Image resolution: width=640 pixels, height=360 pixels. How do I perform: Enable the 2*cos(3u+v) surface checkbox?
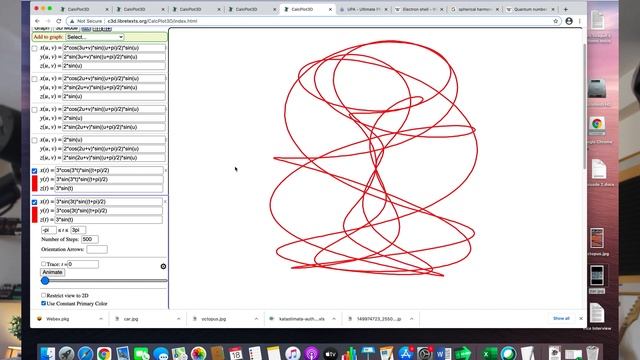pos(35,48)
